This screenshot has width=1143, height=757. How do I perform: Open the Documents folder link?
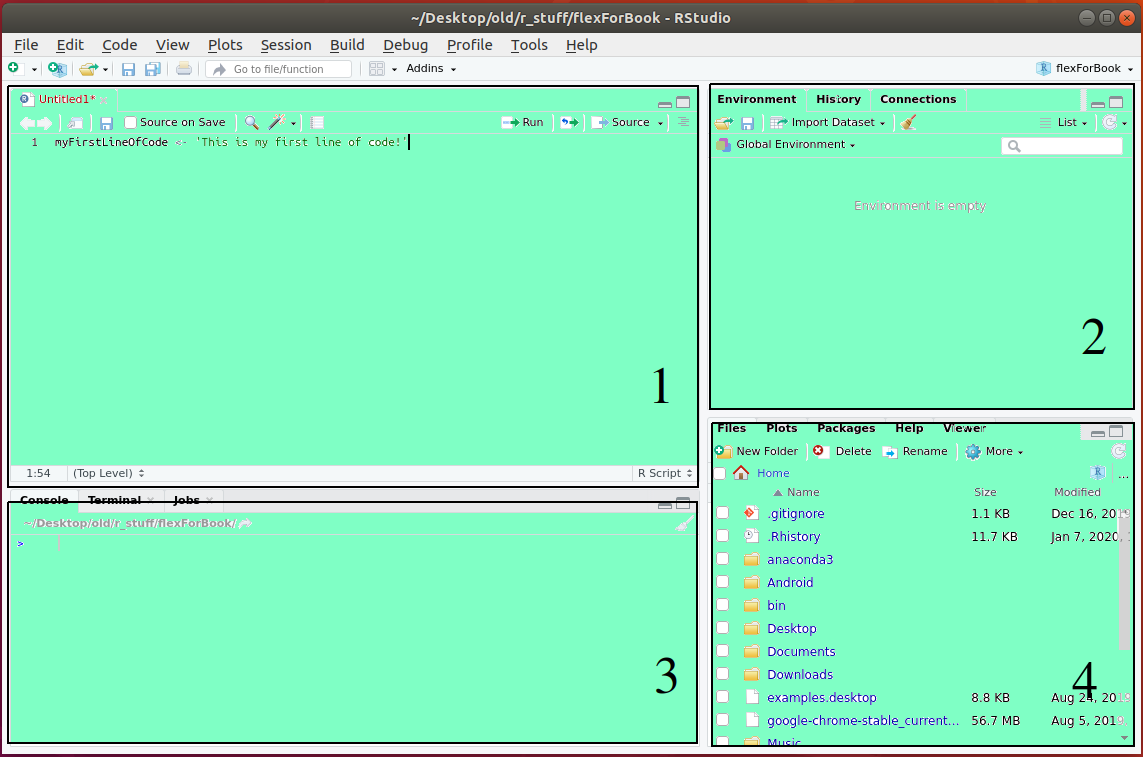801,651
